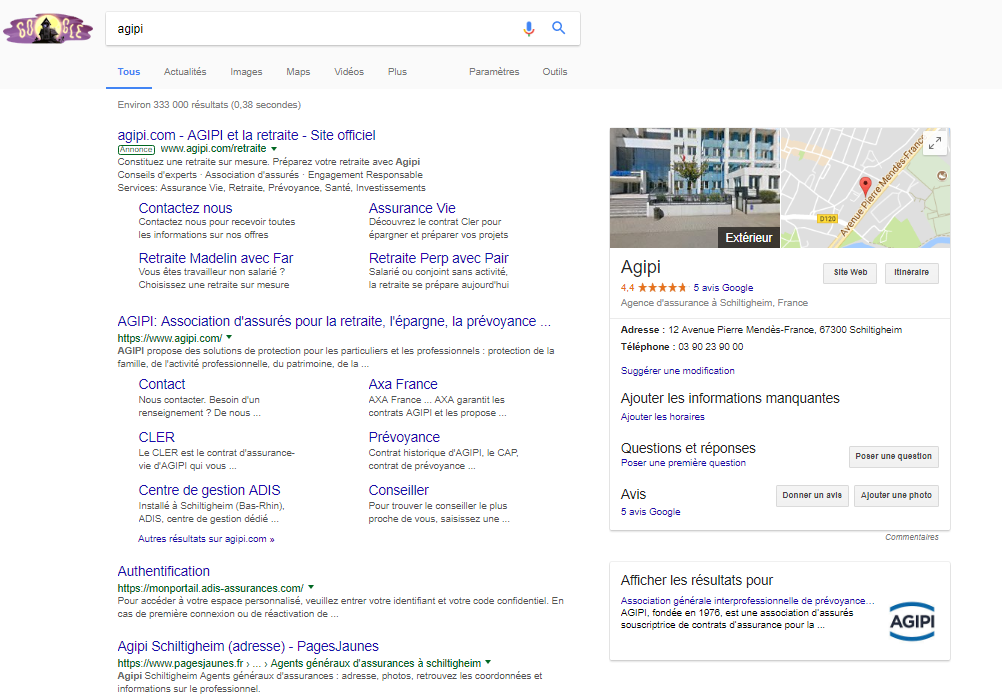
Task: Click Autres résultats sur agipi.com link
Action: click(206, 539)
